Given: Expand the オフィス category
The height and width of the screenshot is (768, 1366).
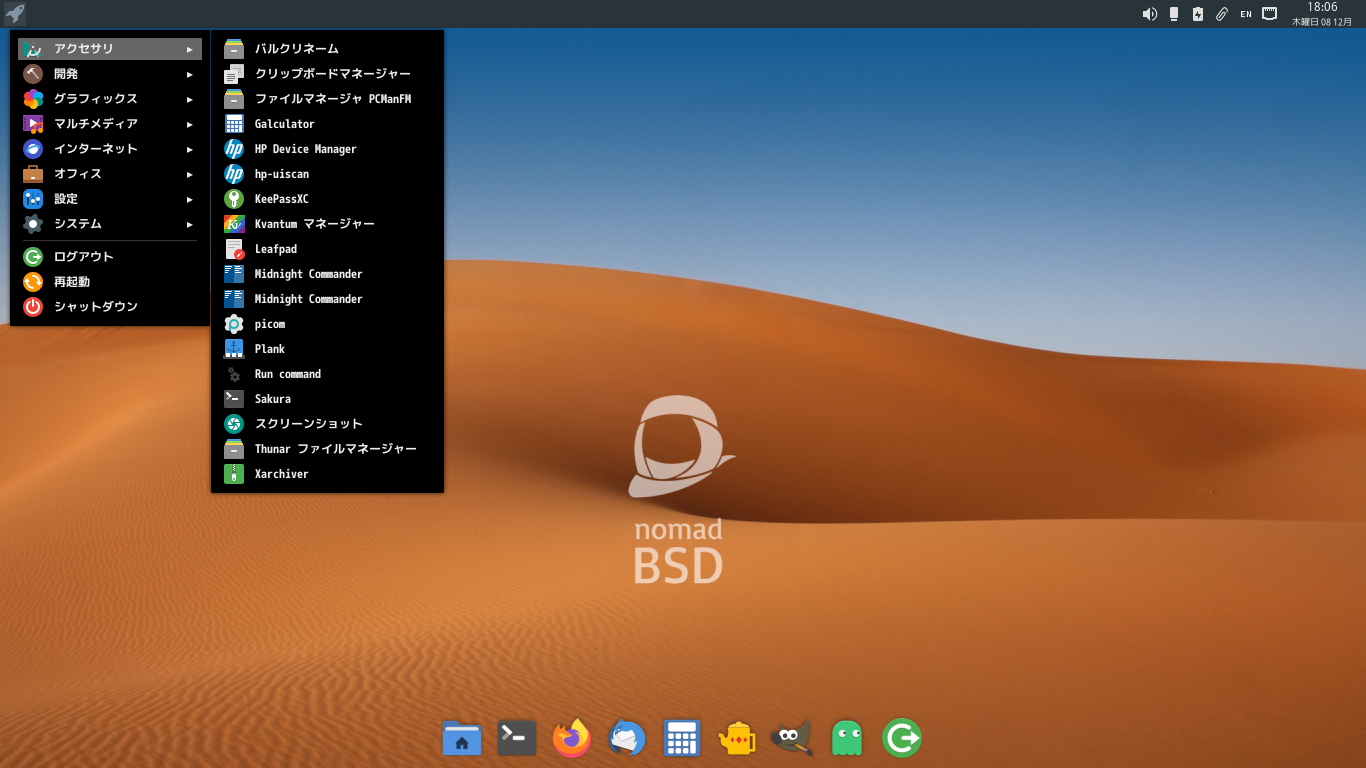Looking at the screenshot, I should point(110,174).
